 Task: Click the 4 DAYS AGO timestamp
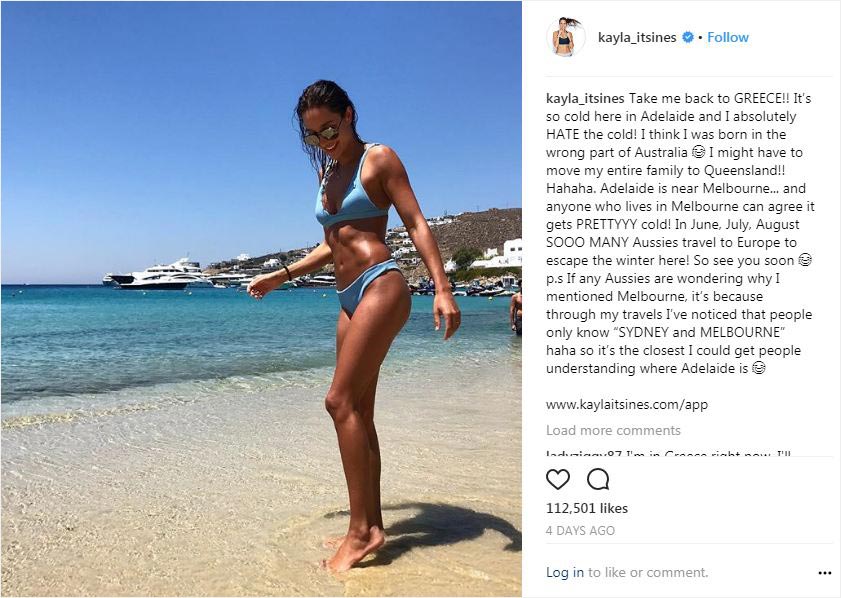(x=580, y=531)
